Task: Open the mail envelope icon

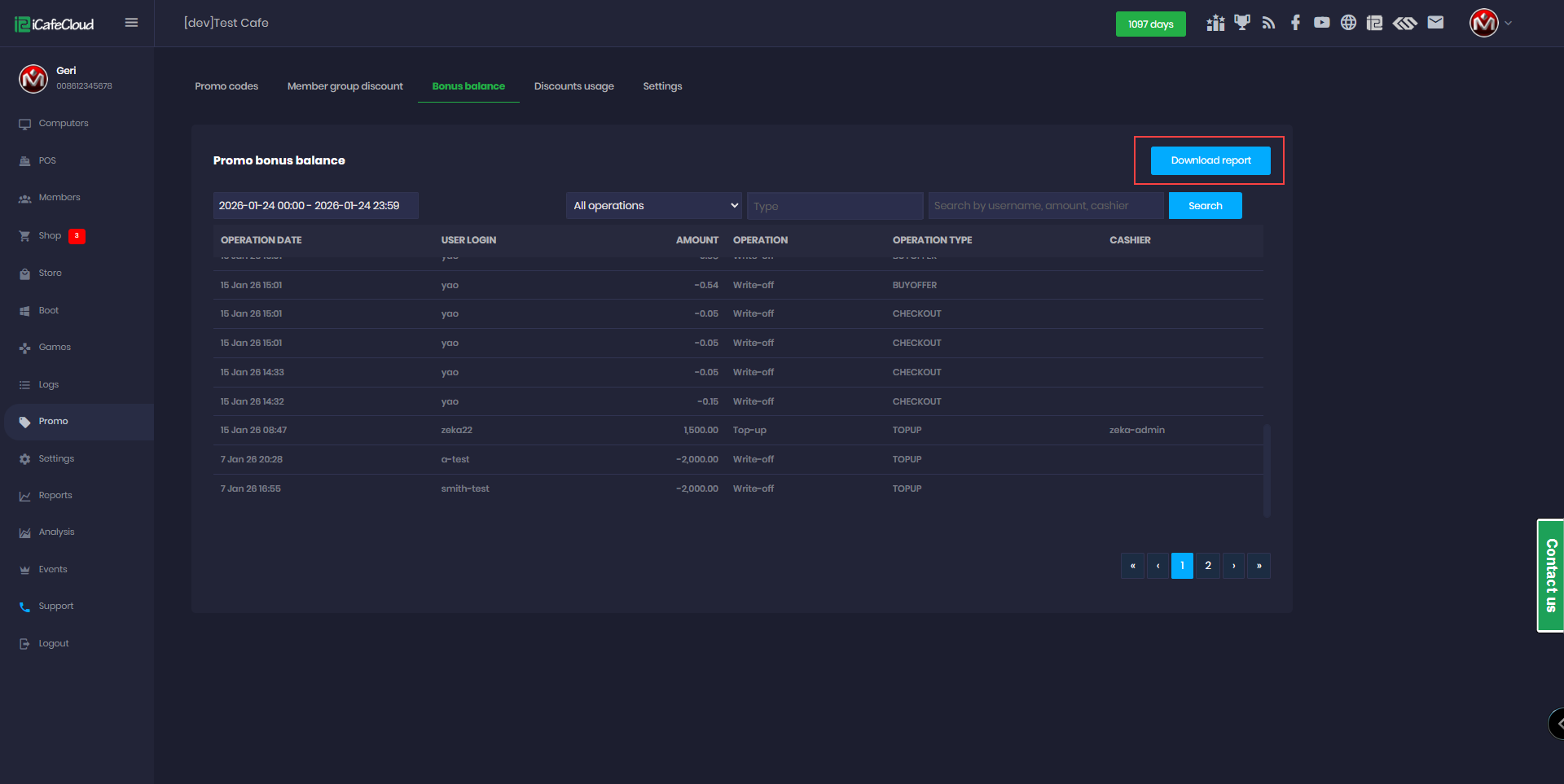Action: tap(1435, 23)
